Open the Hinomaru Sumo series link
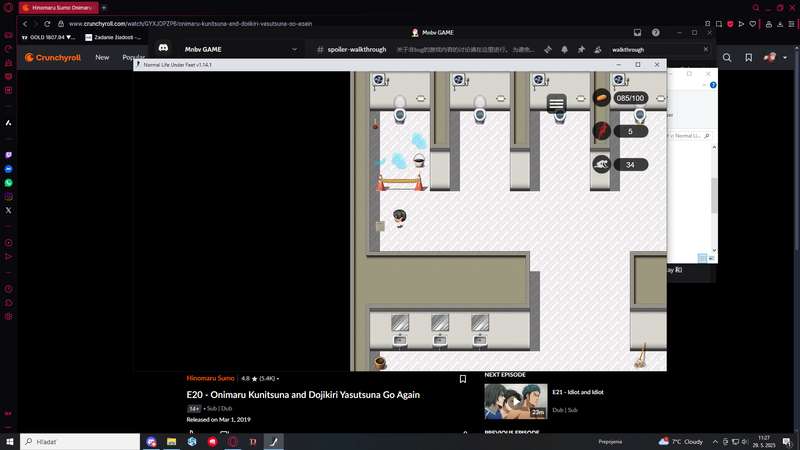800x450 pixels. tap(210, 379)
